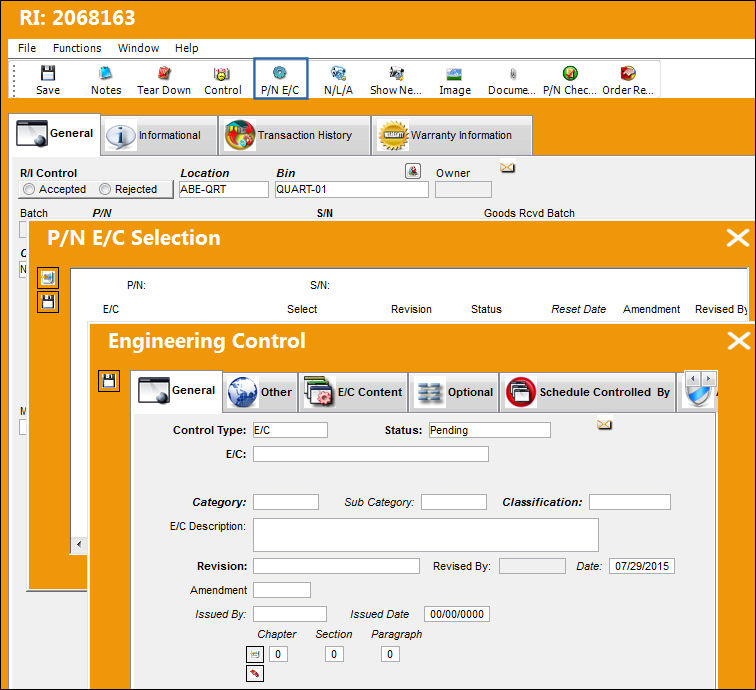This screenshot has width=756, height=690.
Task: Click the mail icon next to Status field
Action: (x=604, y=424)
